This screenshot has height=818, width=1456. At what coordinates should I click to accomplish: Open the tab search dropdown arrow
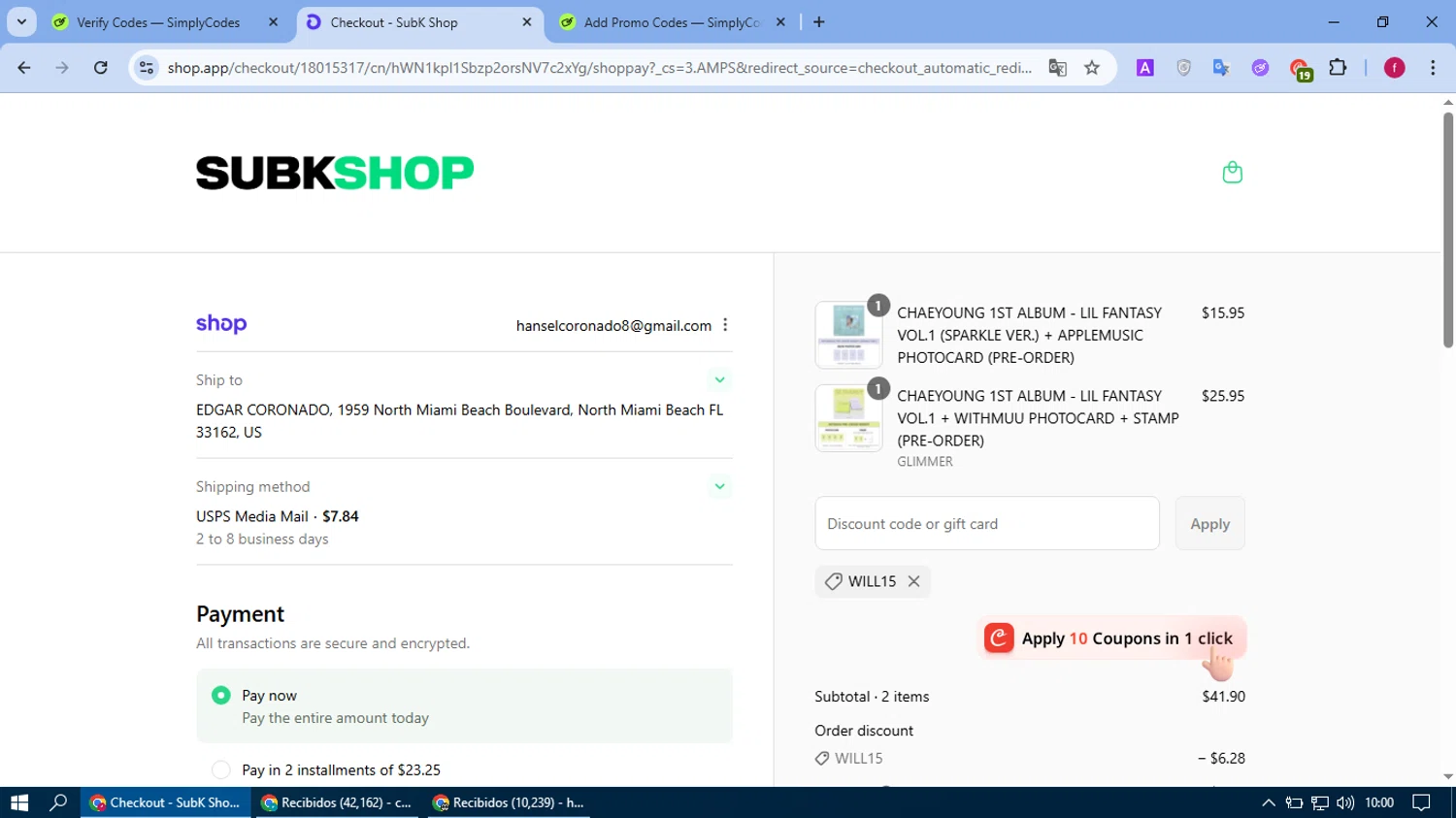click(x=21, y=22)
